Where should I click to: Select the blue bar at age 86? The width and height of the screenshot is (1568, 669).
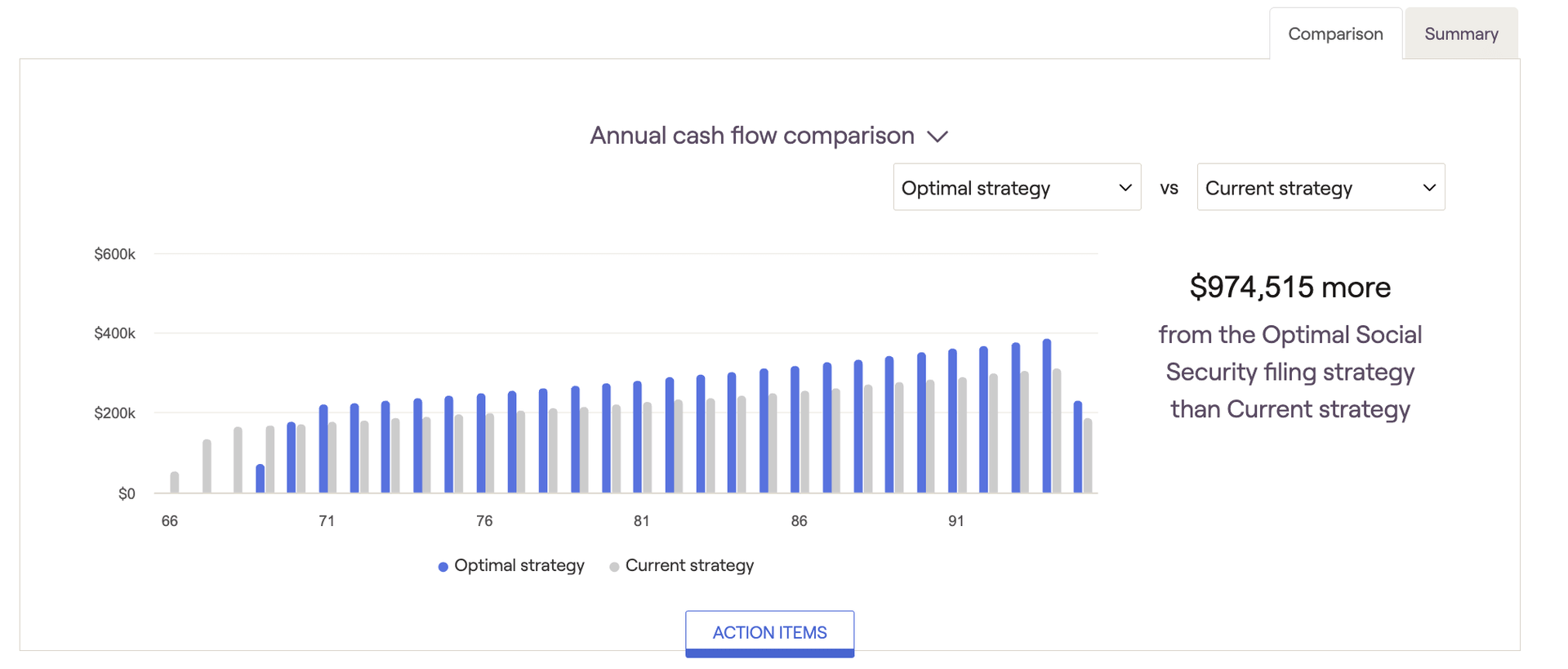(795, 429)
